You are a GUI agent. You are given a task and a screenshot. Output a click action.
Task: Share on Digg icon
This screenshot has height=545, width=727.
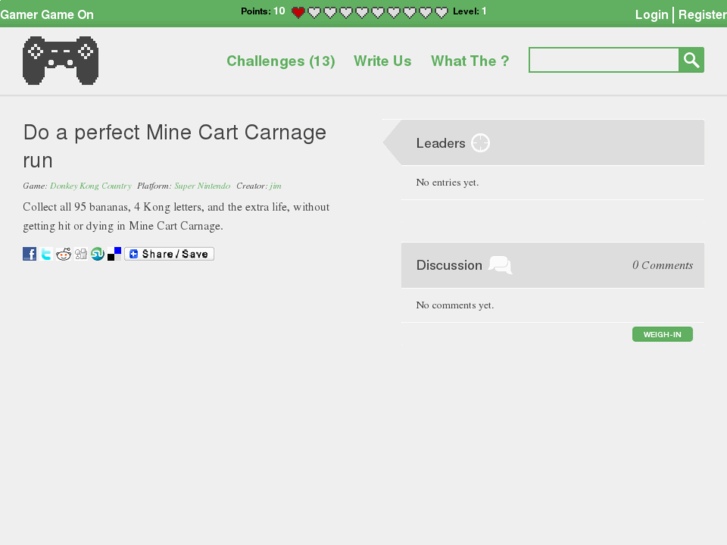coord(81,254)
